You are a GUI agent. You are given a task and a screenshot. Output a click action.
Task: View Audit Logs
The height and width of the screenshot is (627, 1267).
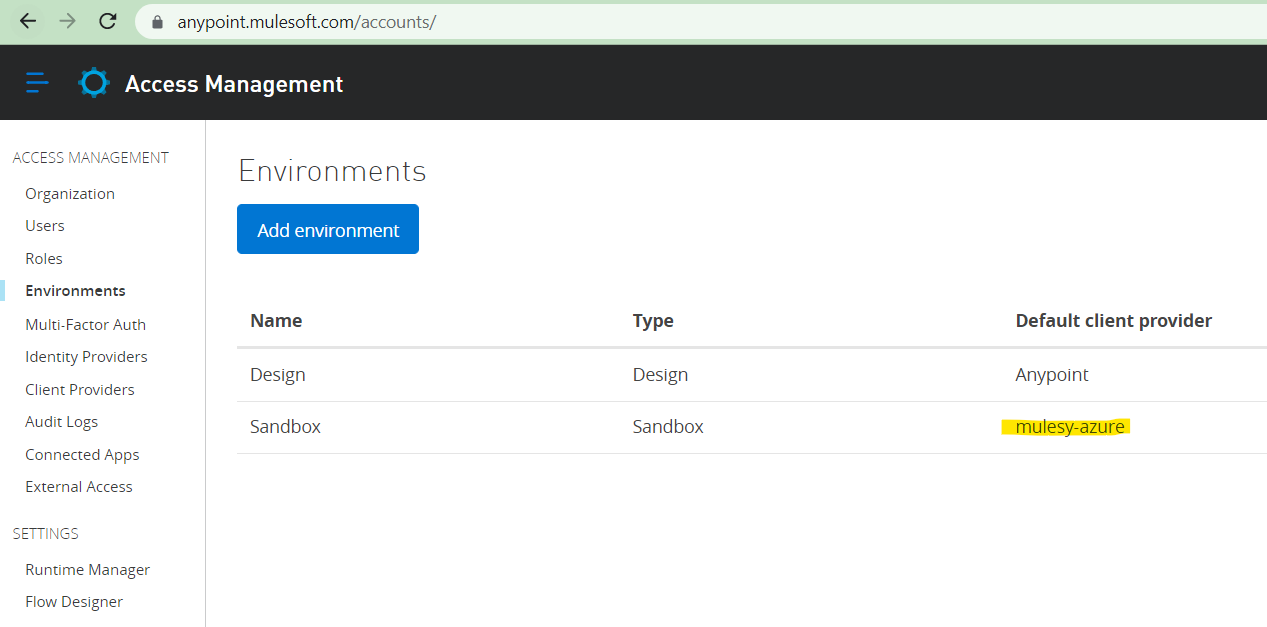click(61, 422)
